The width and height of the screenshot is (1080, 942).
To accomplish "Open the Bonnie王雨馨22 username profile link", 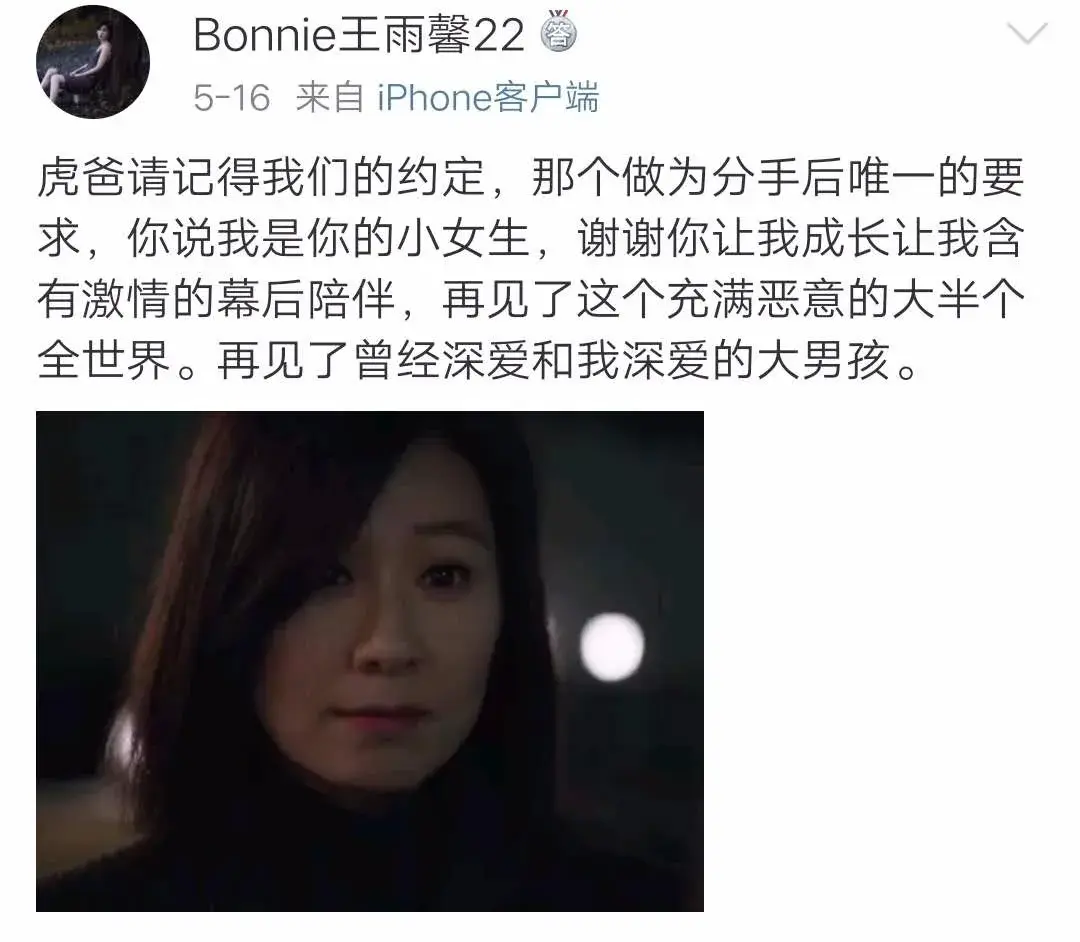I will point(359,34).
